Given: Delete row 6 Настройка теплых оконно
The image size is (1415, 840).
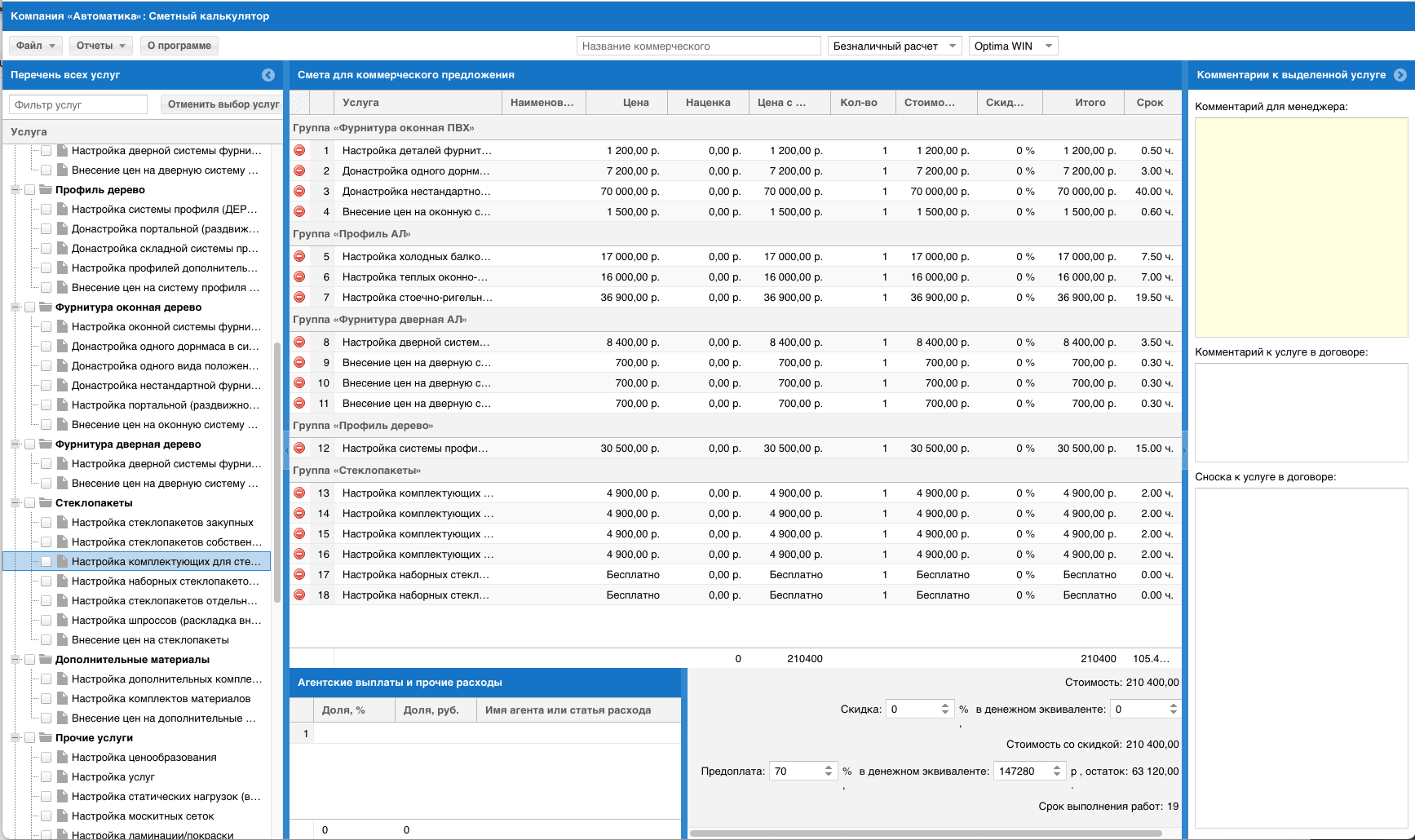Looking at the screenshot, I should click(x=299, y=276).
